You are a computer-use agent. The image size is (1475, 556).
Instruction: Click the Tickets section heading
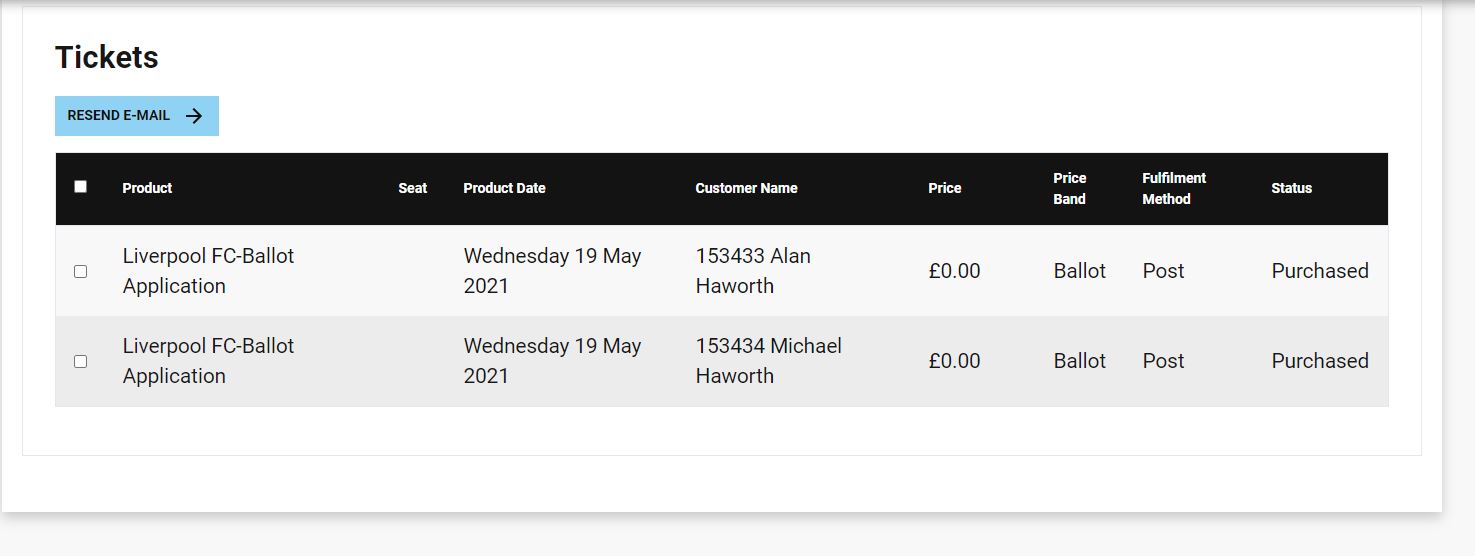click(x=106, y=57)
